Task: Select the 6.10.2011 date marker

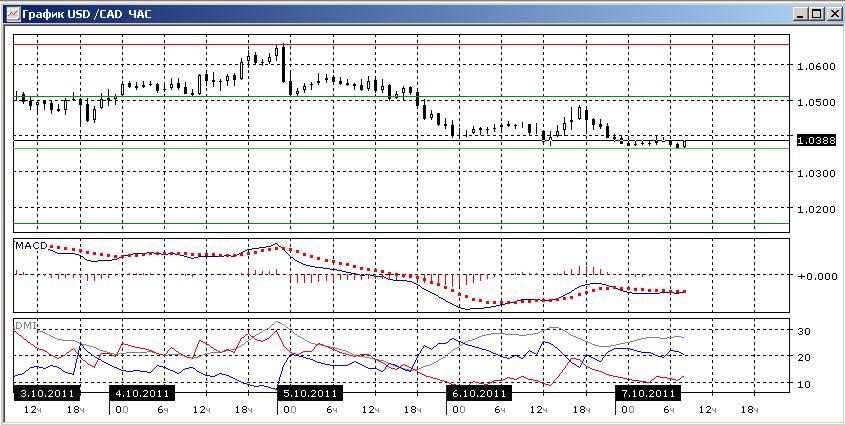Action: pos(479,393)
